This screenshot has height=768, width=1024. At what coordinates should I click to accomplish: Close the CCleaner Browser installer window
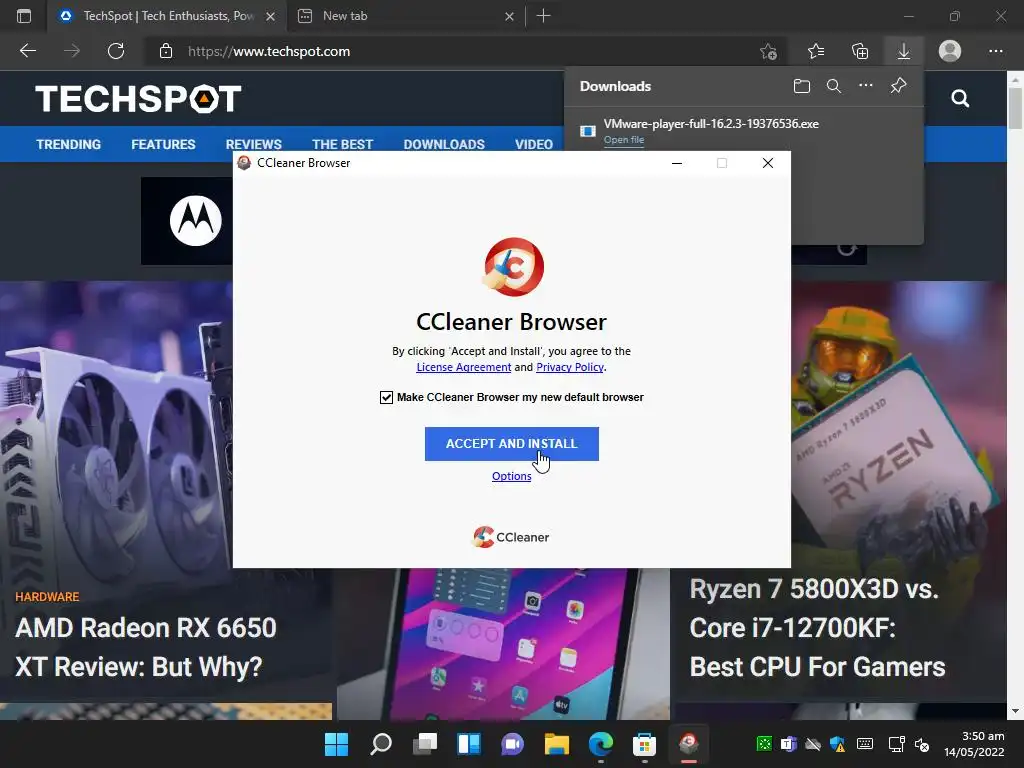[x=768, y=163]
